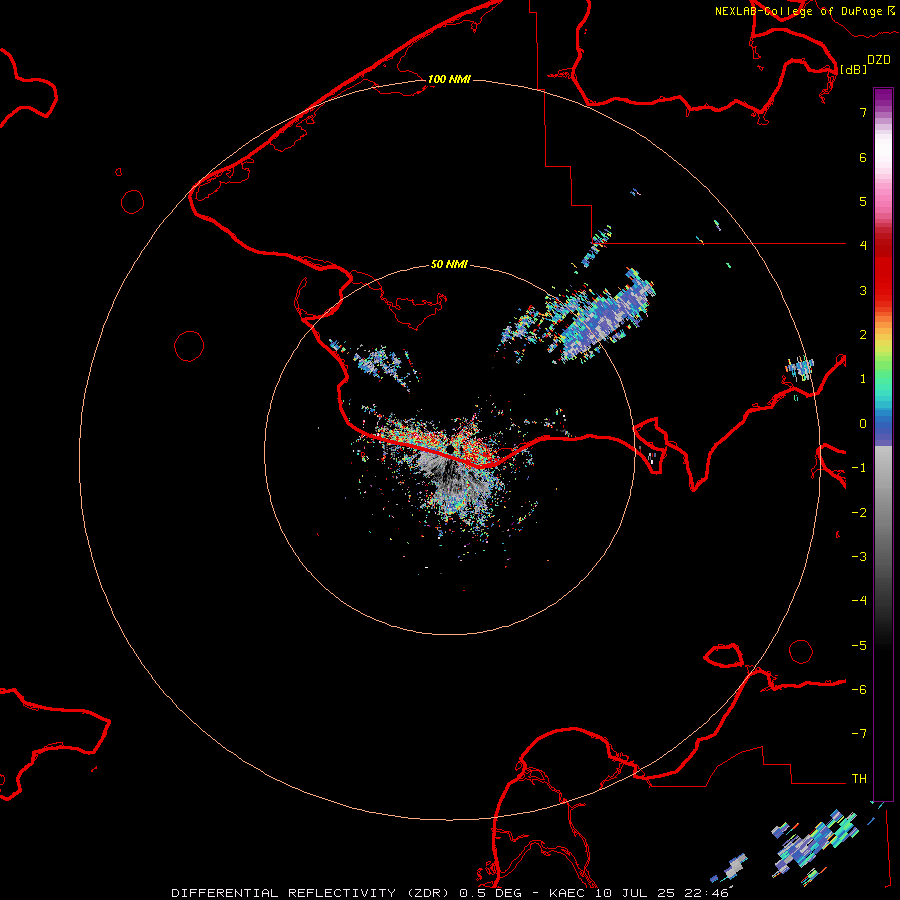This screenshot has width=900, height=900.
Task: Click the -7 value on the color scale
Action: pyautogui.click(x=859, y=734)
